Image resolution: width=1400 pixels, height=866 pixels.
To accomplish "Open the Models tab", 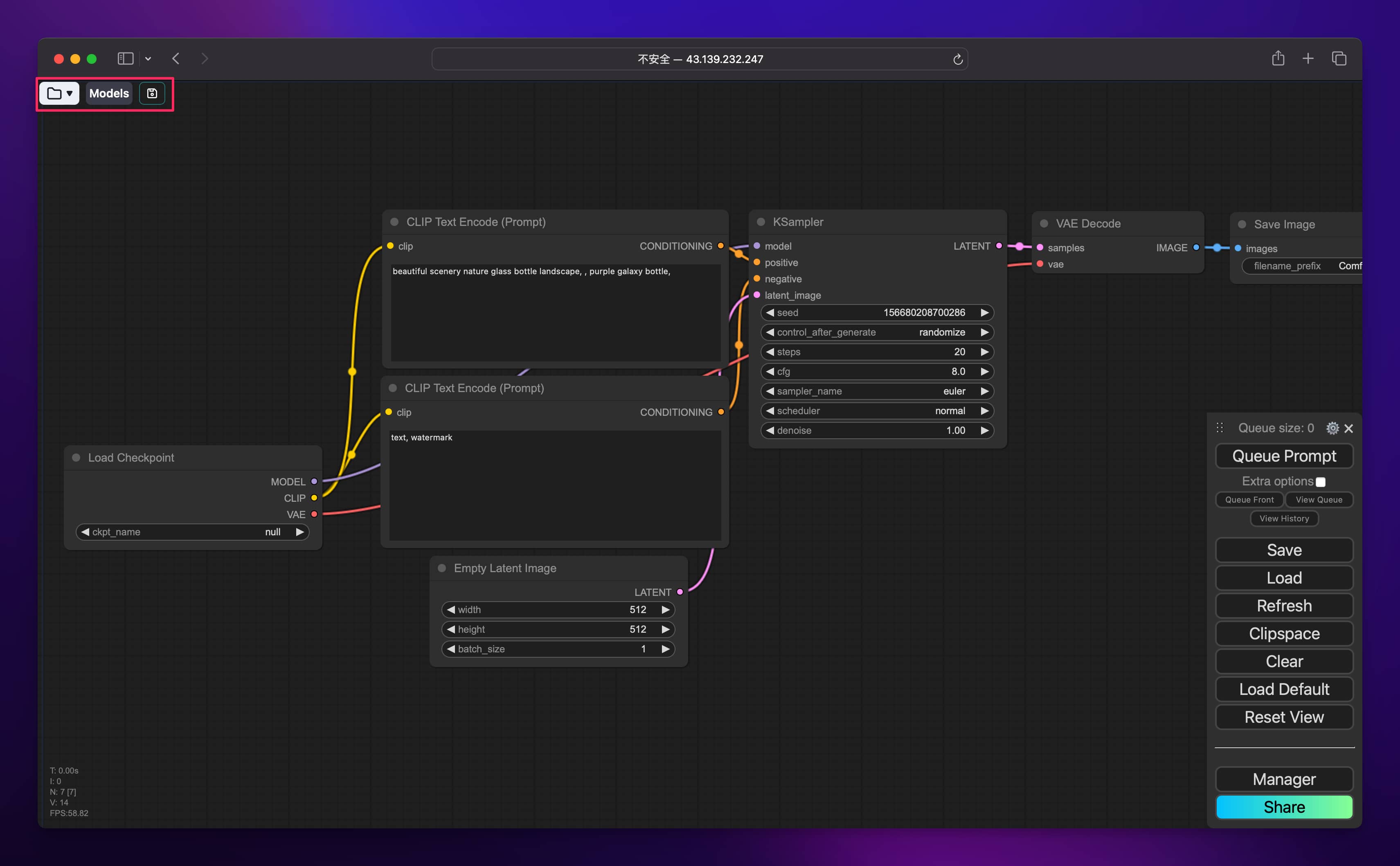I will point(109,93).
